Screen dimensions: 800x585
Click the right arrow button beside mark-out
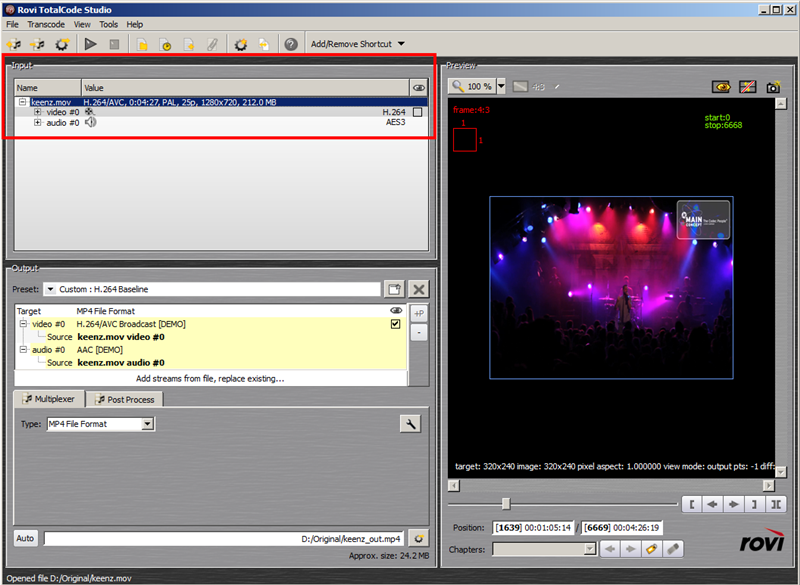[x=733, y=504]
